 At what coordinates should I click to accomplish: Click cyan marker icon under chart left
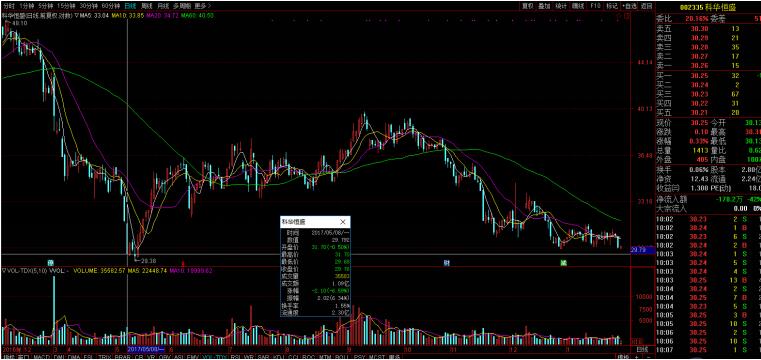[x=50, y=262]
